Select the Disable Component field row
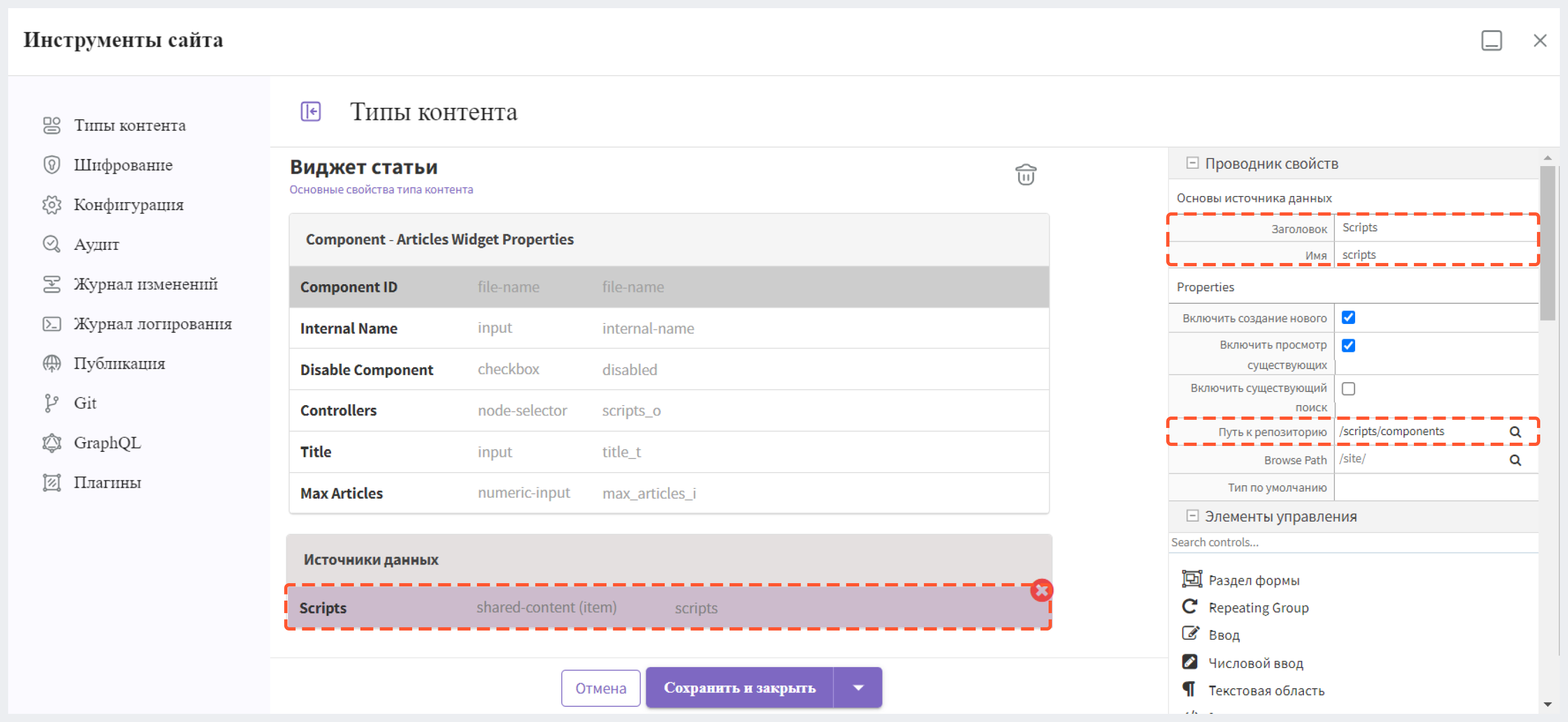This screenshot has width=1568, height=722. (669, 370)
